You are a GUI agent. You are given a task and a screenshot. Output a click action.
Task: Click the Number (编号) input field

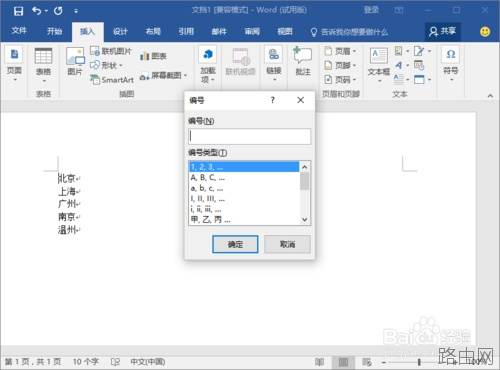249,136
